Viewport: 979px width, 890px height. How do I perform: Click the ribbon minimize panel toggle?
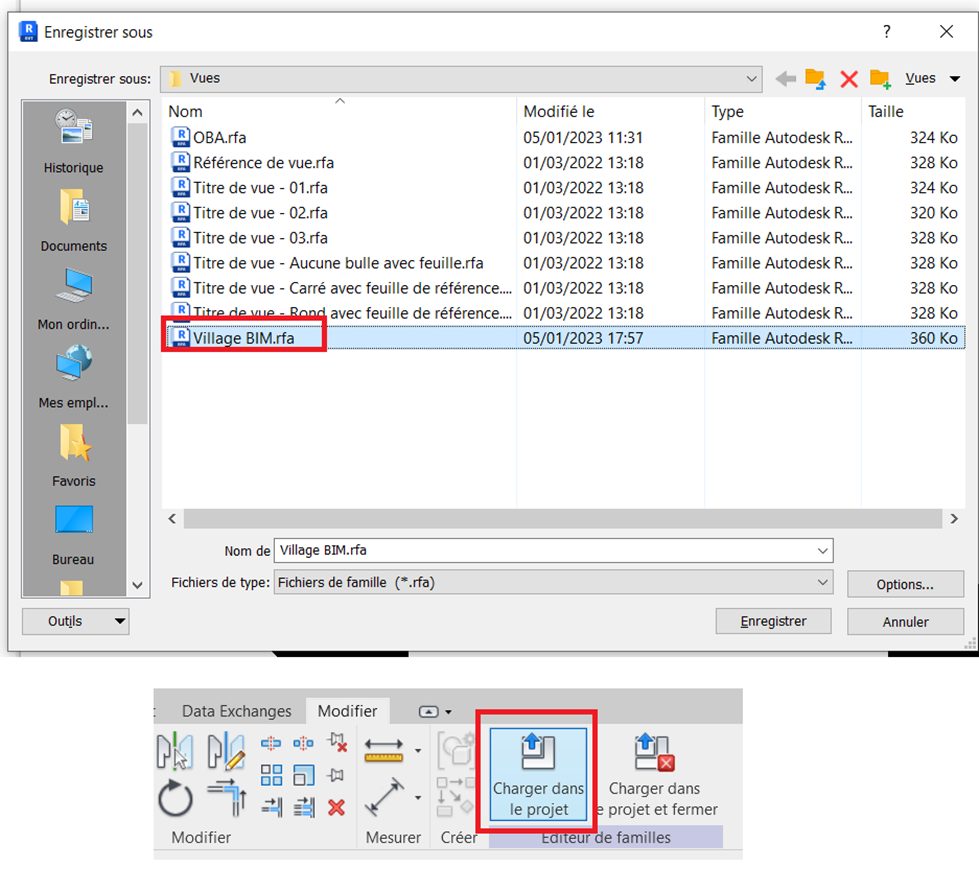click(428, 712)
